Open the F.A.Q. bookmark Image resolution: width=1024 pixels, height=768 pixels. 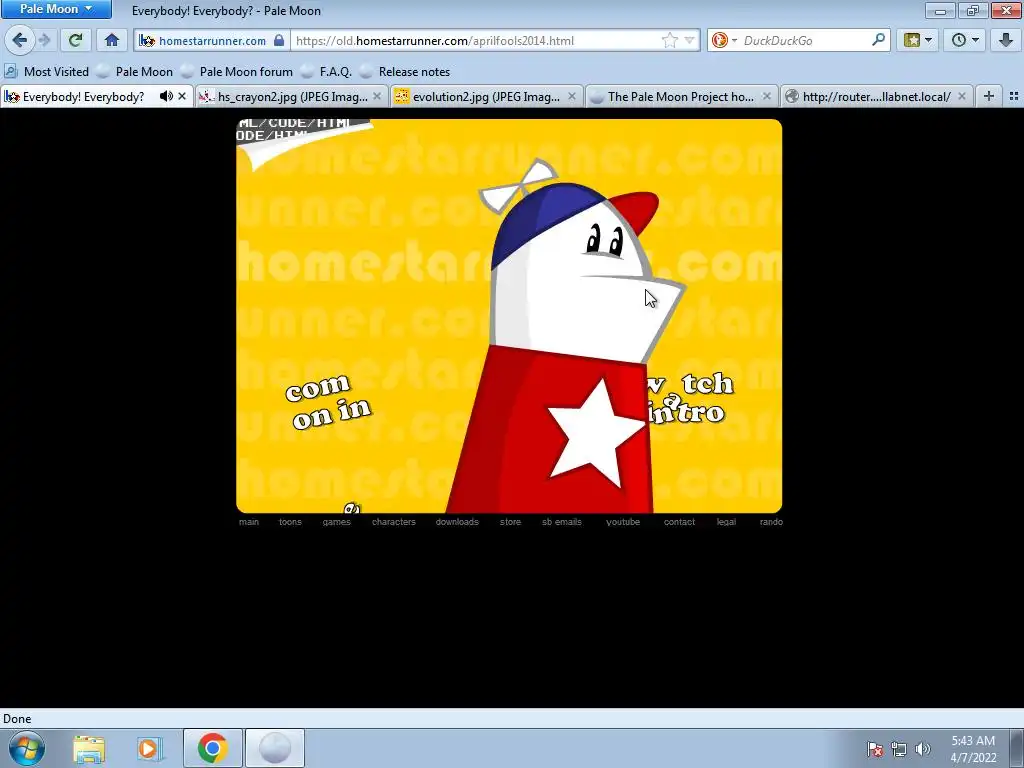pos(327,72)
